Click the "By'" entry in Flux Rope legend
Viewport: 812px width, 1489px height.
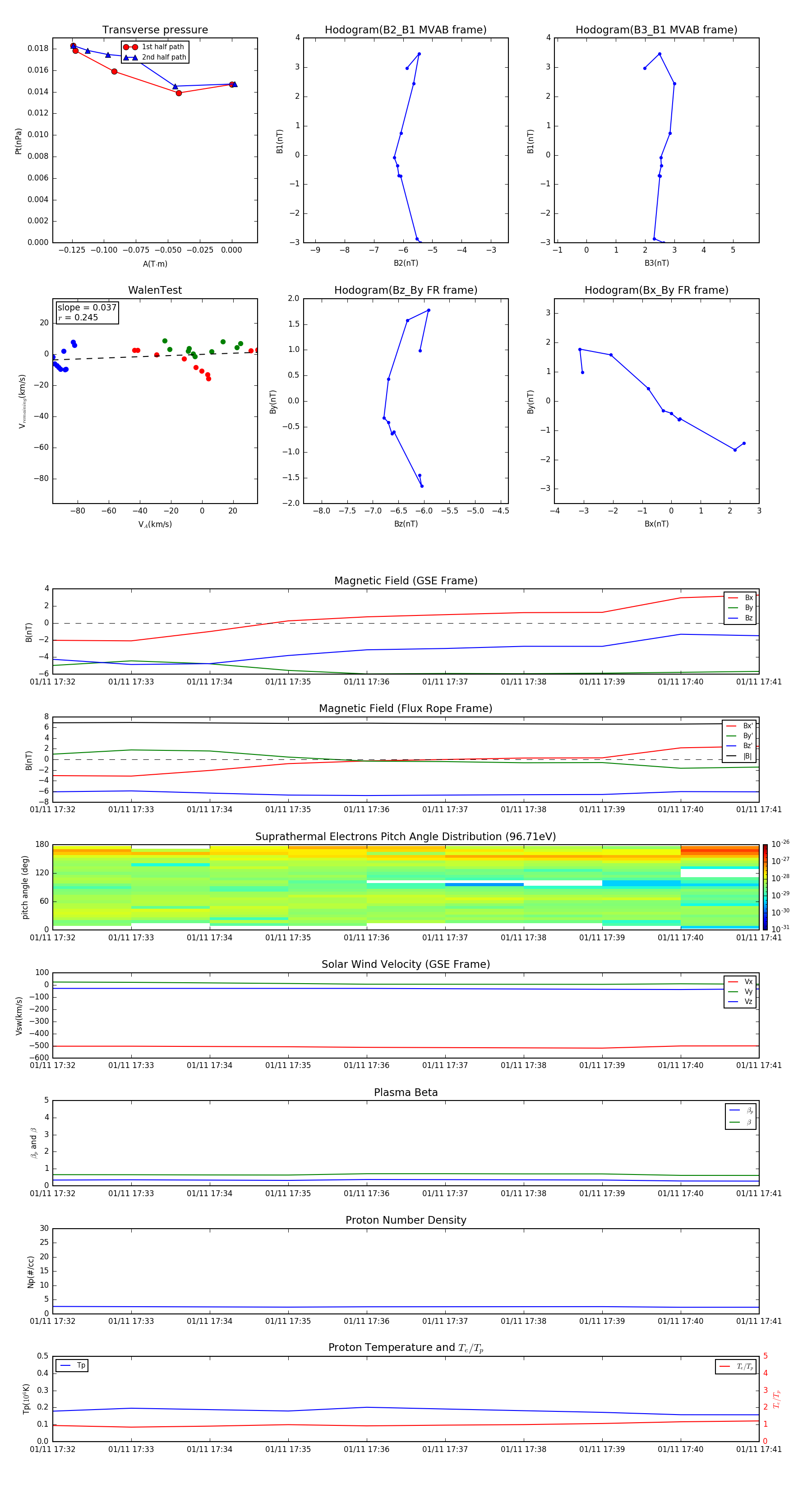tap(739, 736)
